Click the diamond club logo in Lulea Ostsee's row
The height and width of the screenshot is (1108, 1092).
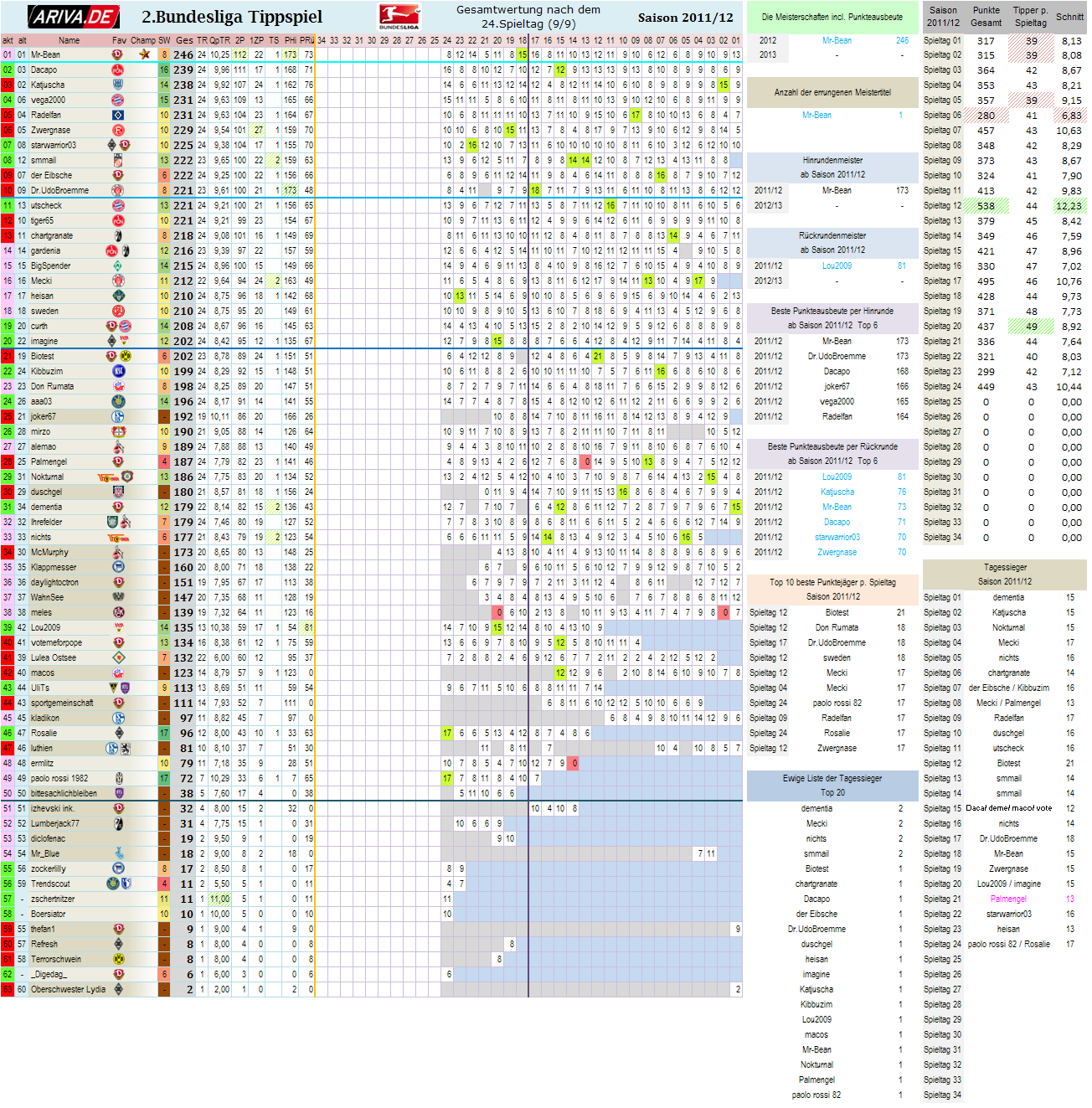point(117,657)
